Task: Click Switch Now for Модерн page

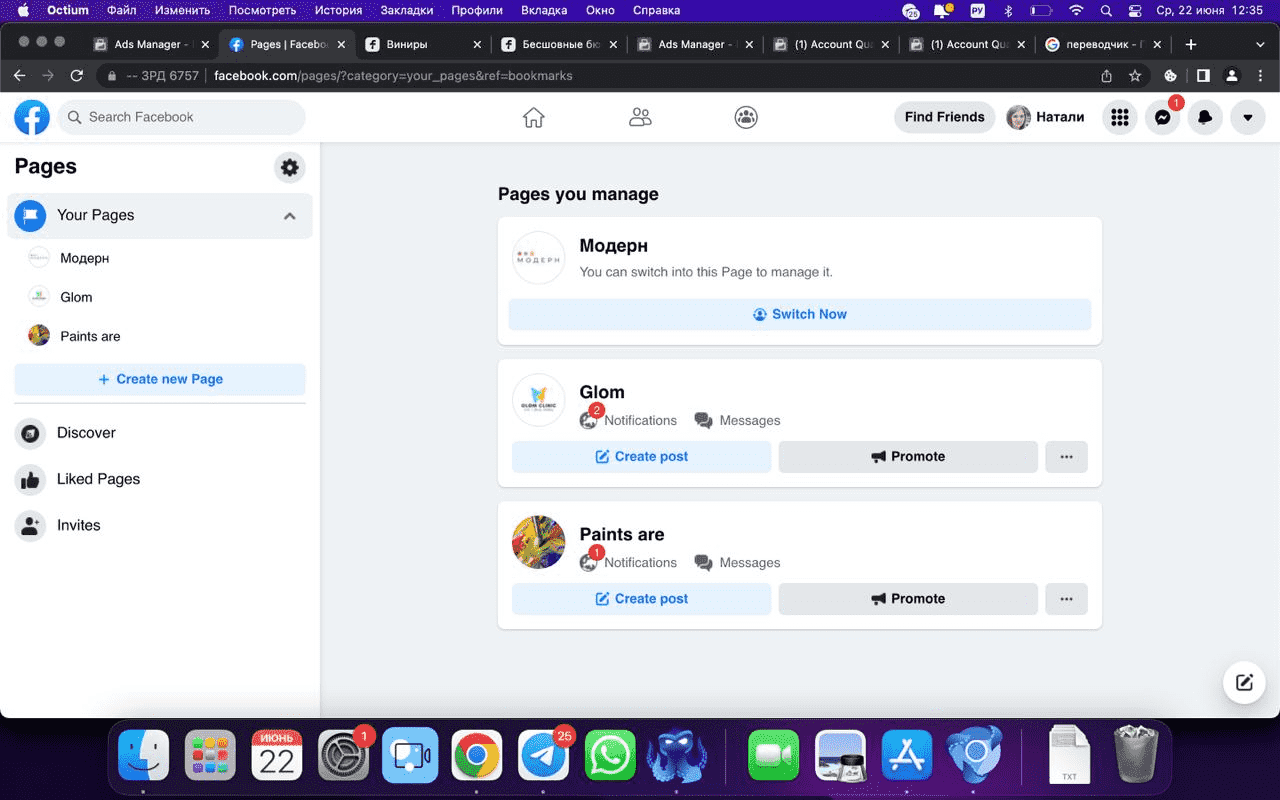Action: click(799, 314)
